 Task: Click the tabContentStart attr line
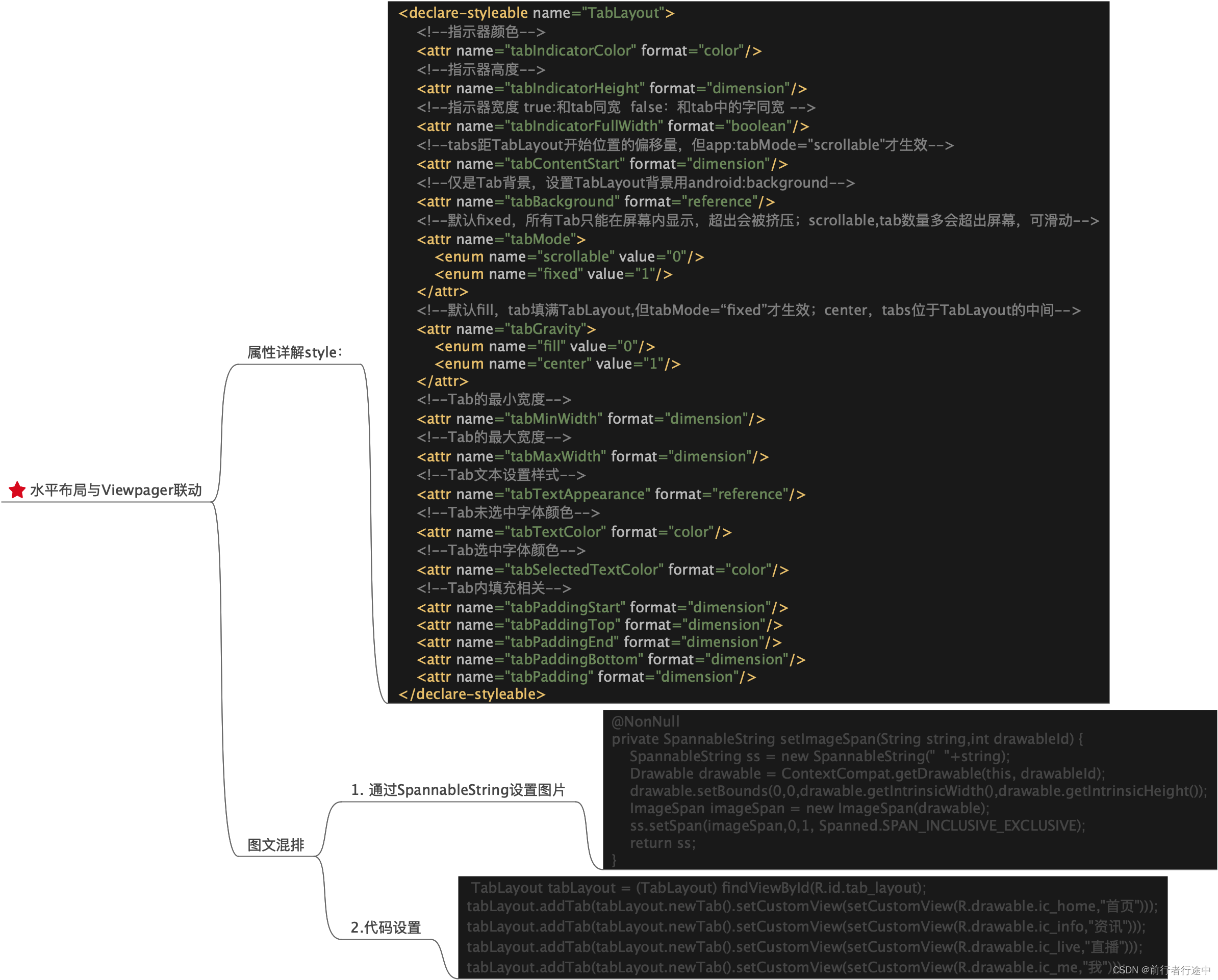602,164
